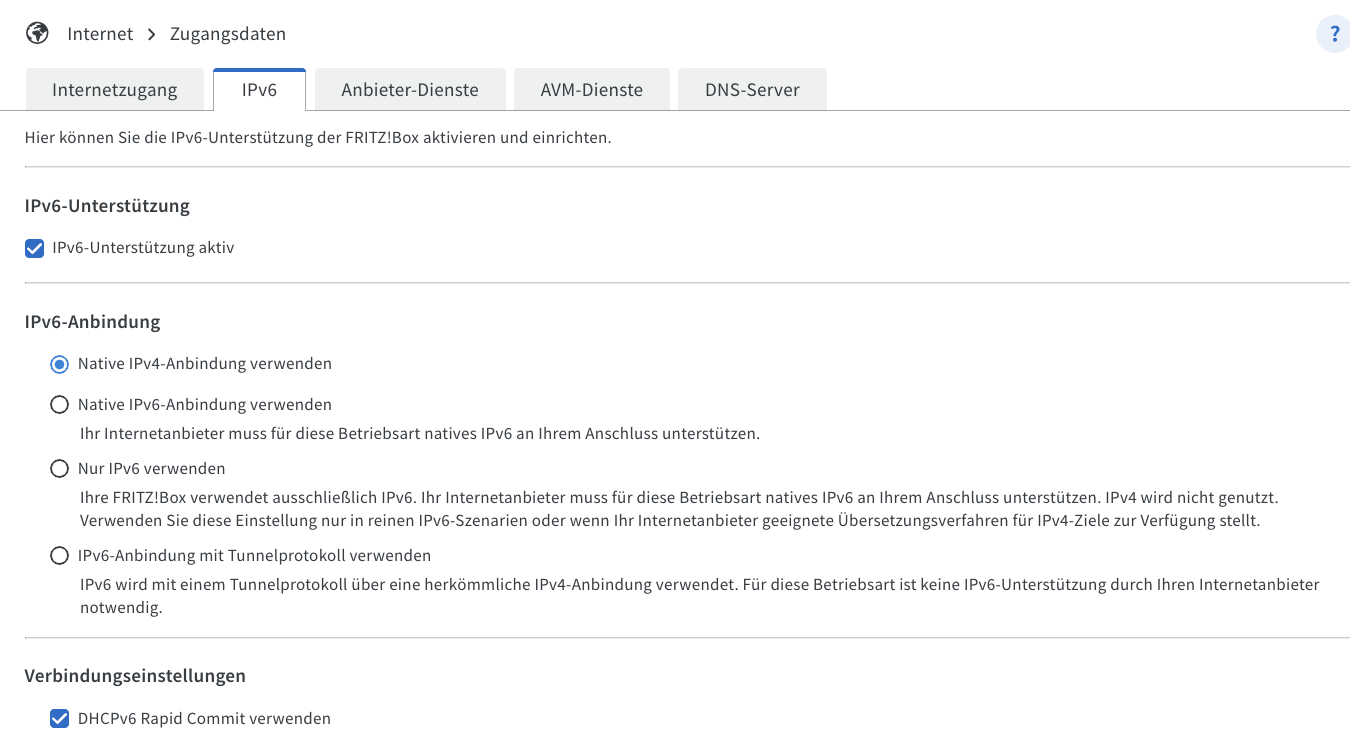Screen dimensions: 1350x741
Task: Click 'IPv6-Anbindung mit Tunnelprotokoll verwenden' label text
Action: 255,556
